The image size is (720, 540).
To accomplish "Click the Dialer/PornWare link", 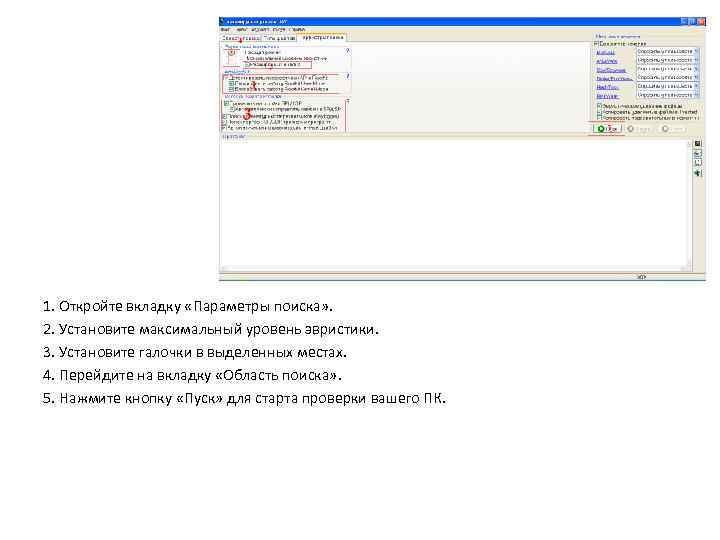I will tap(614, 79).
